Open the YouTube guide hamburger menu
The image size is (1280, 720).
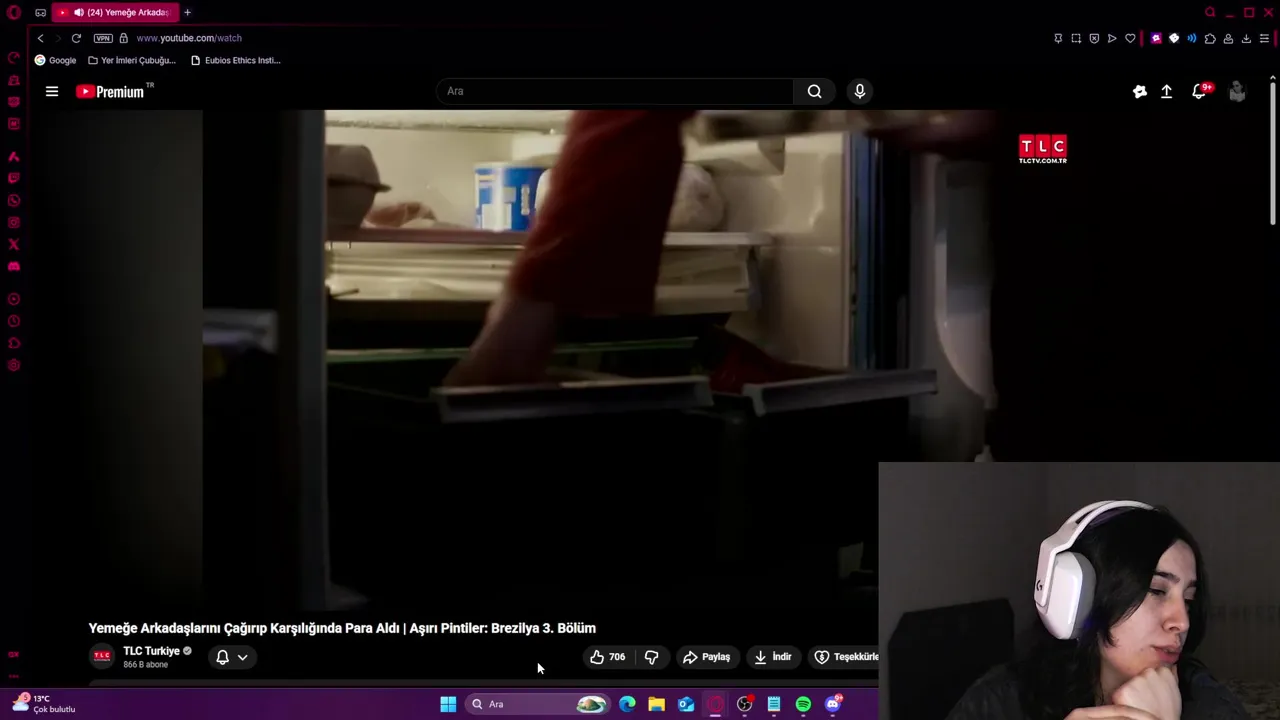(52, 91)
